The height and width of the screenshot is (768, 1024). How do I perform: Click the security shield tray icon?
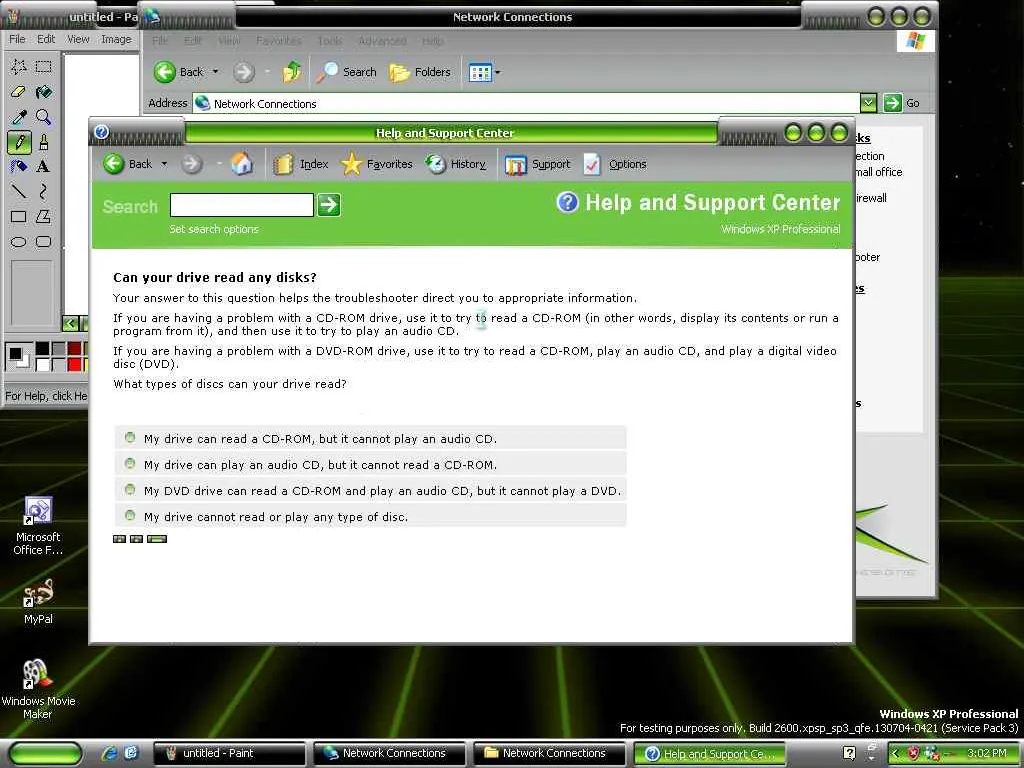point(914,753)
